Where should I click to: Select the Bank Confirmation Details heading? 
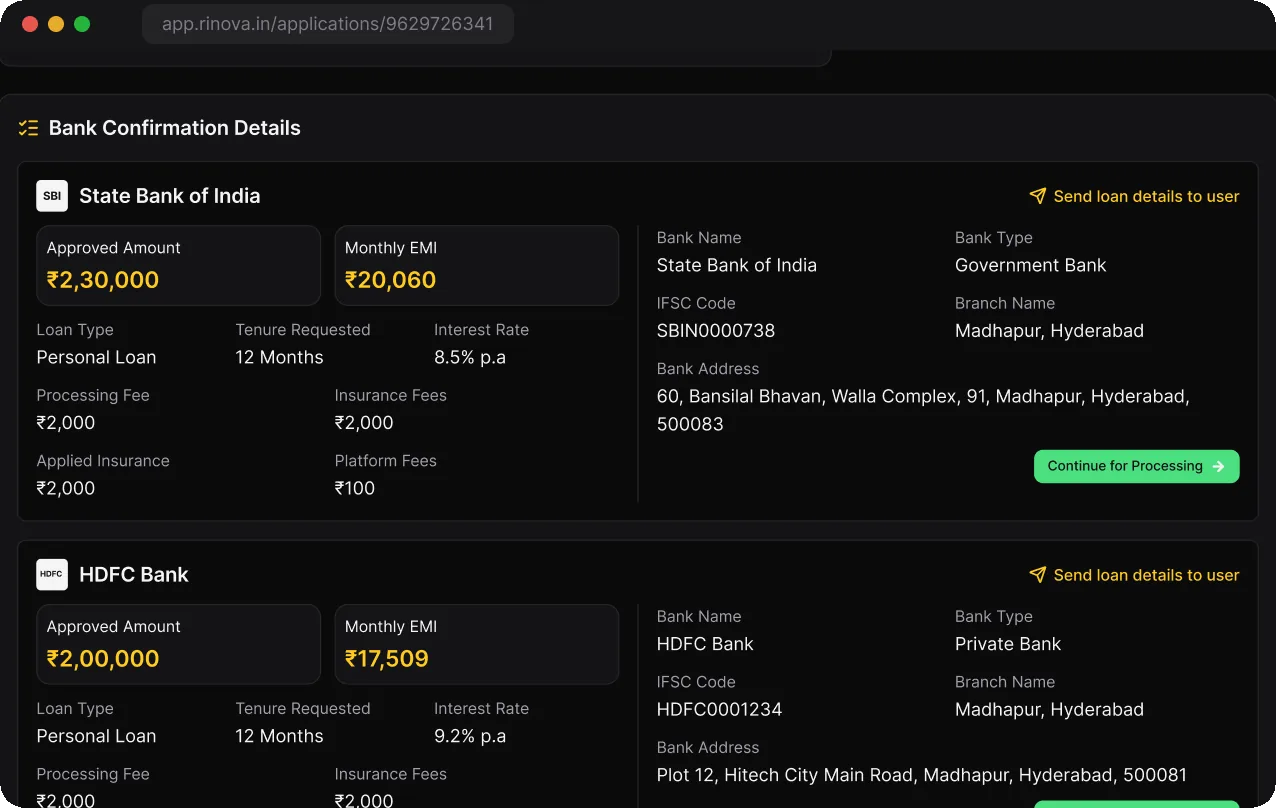[x=175, y=128]
